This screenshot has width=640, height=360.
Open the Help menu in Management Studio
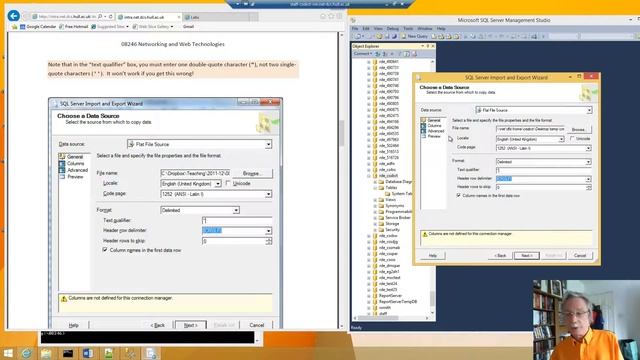441,29
